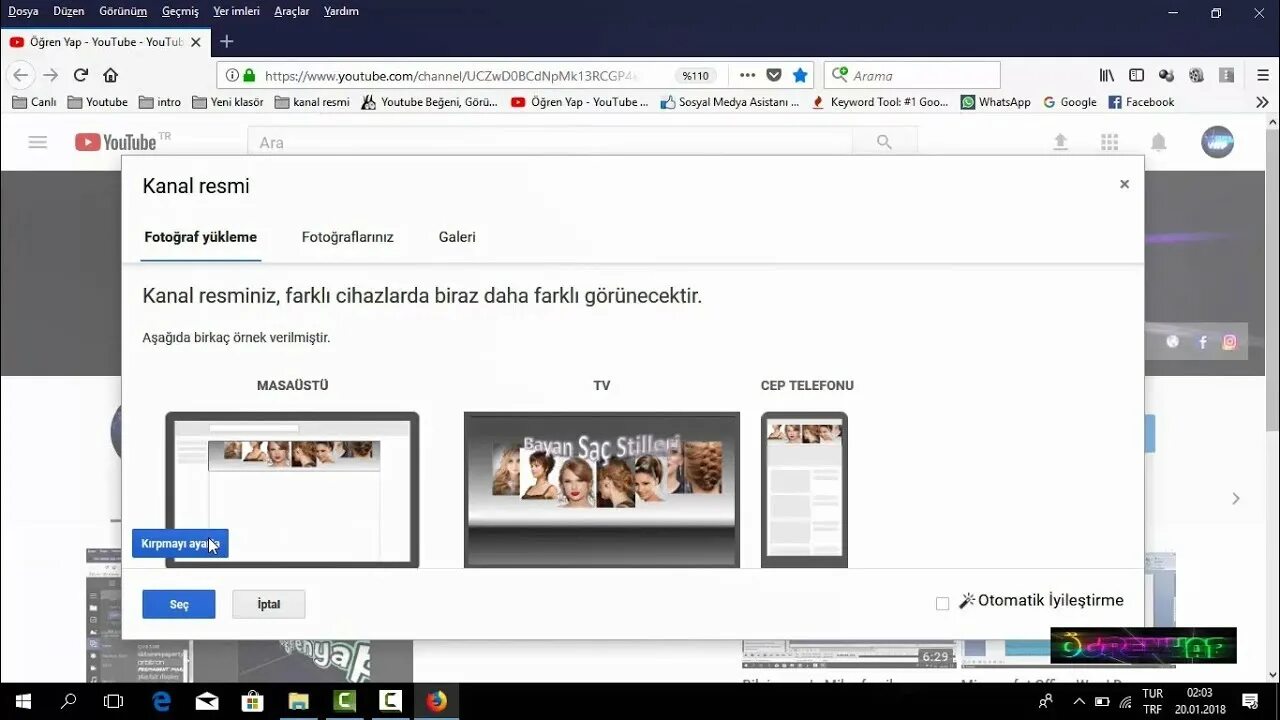Switch to the Galeri tab
1280x720 pixels.
457,237
